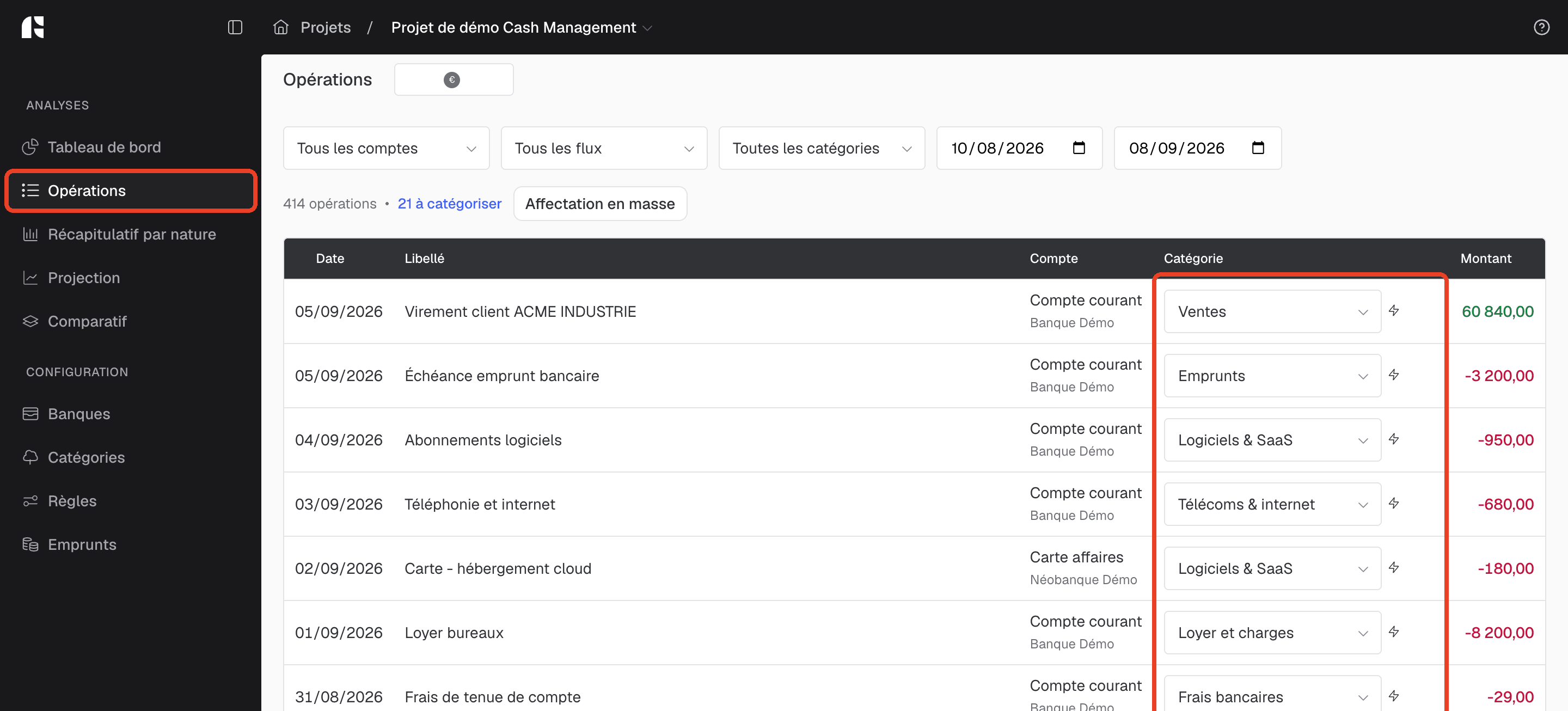Click the -680,00 amount

point(1505,504)
